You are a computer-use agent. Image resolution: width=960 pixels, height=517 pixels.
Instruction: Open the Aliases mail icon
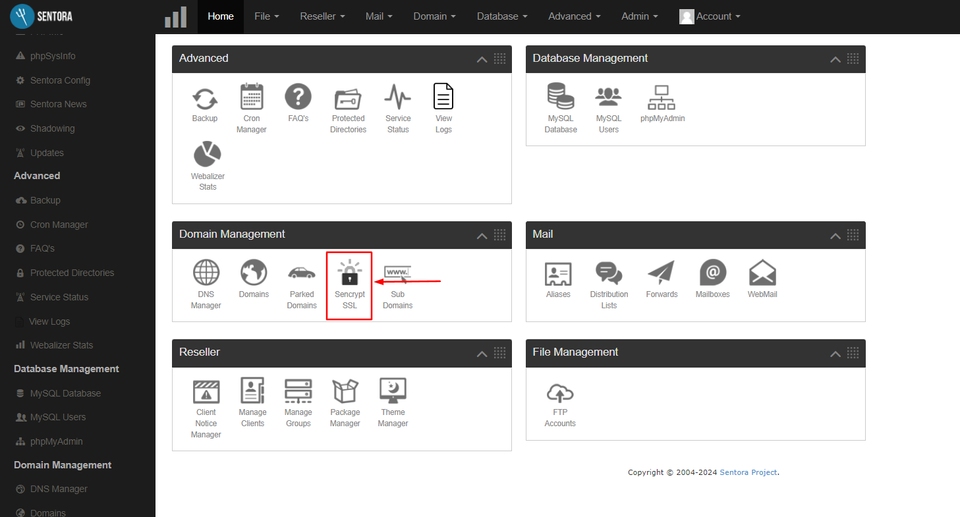point(558,274)
